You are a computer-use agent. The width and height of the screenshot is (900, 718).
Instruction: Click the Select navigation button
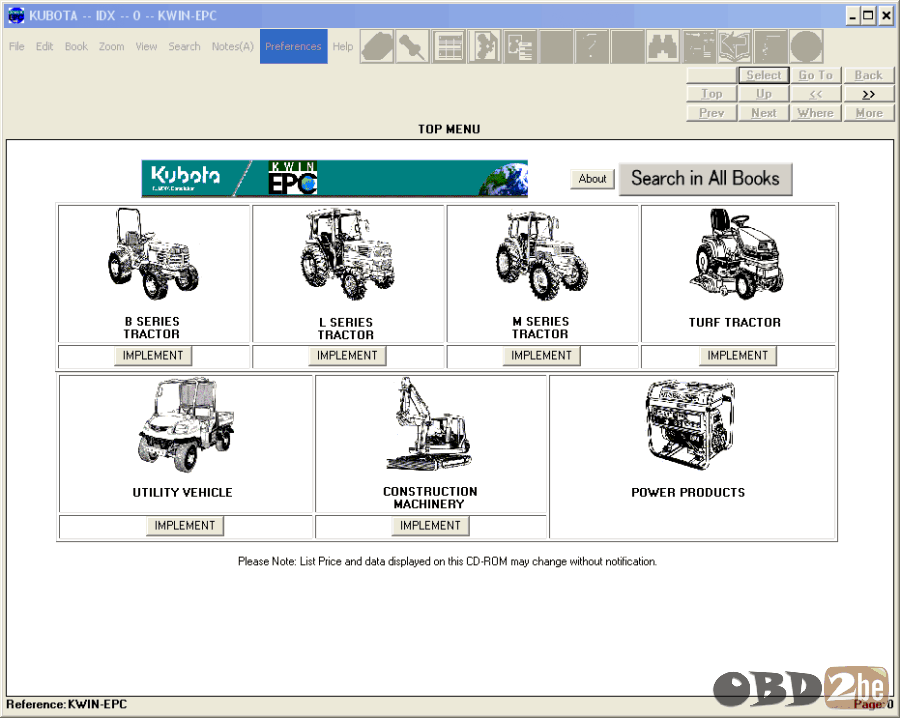763,75
